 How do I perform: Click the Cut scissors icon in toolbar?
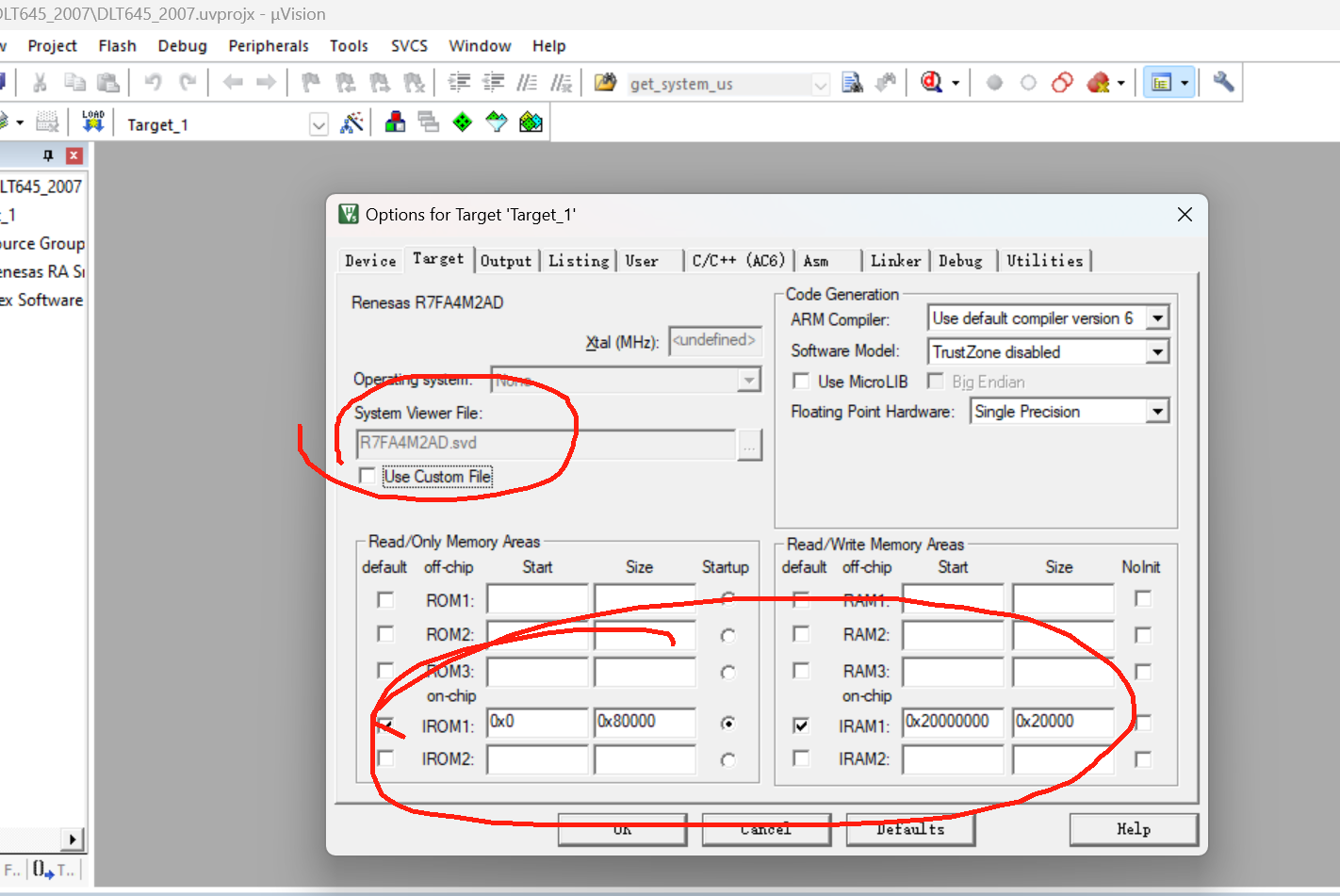tap(40, 83)
